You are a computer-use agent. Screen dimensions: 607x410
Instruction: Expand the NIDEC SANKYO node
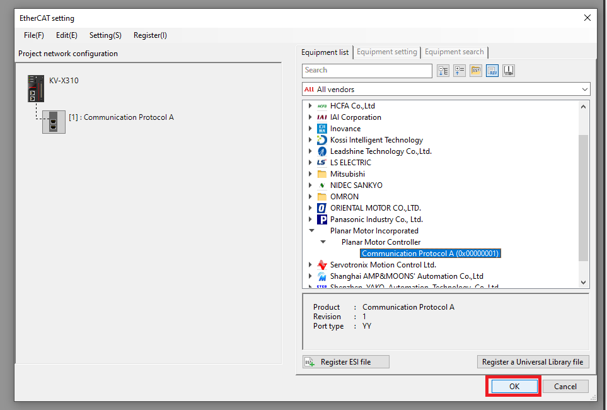point(310,185)
